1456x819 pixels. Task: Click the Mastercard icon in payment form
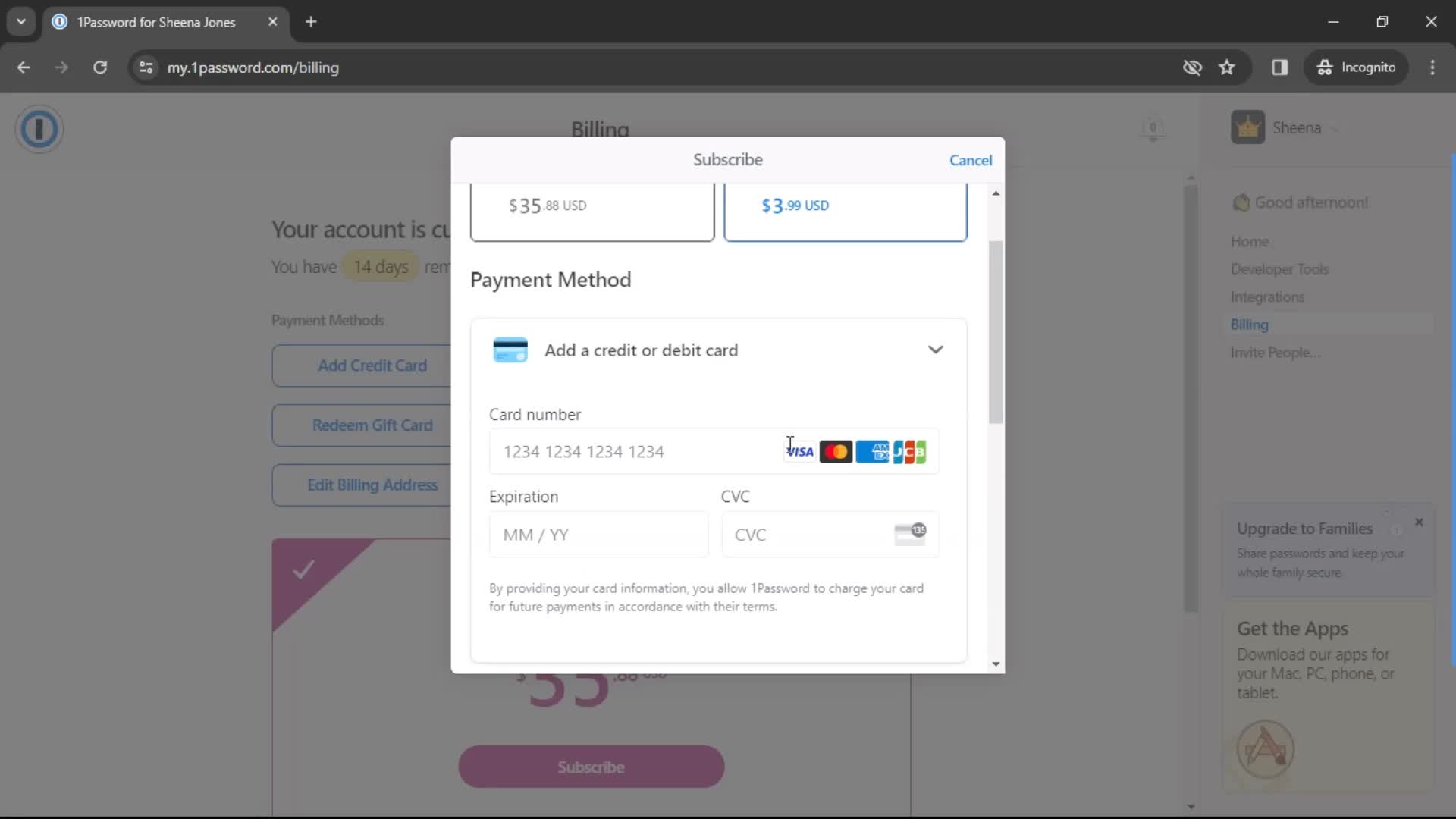point(835,452)
